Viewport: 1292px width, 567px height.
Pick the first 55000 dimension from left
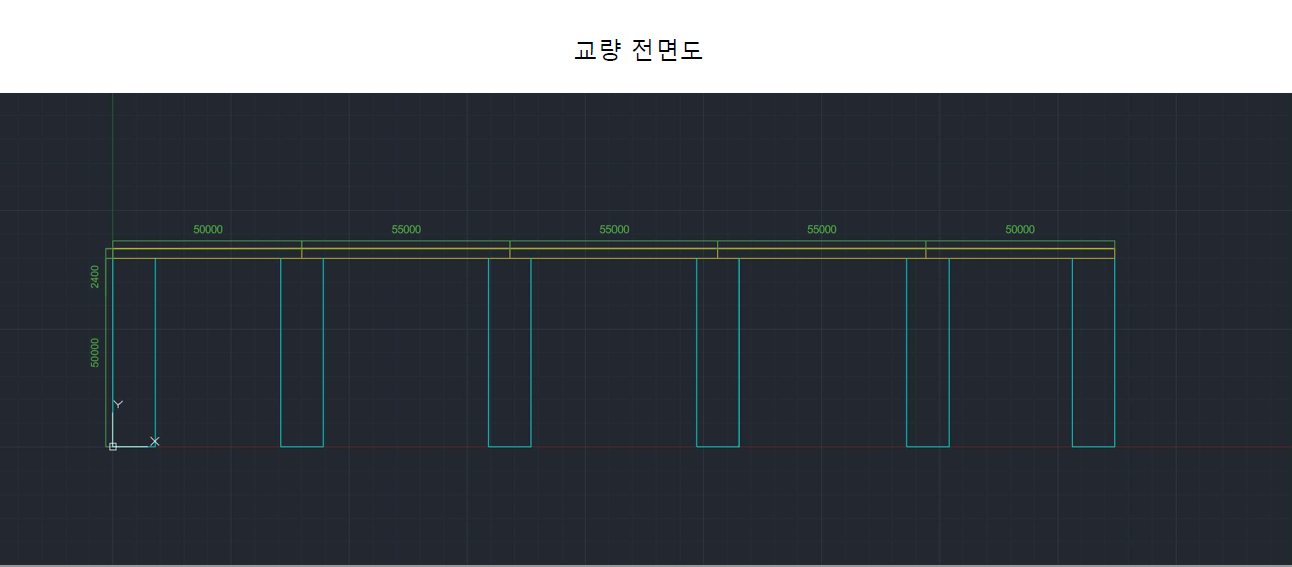pos(406,230)
